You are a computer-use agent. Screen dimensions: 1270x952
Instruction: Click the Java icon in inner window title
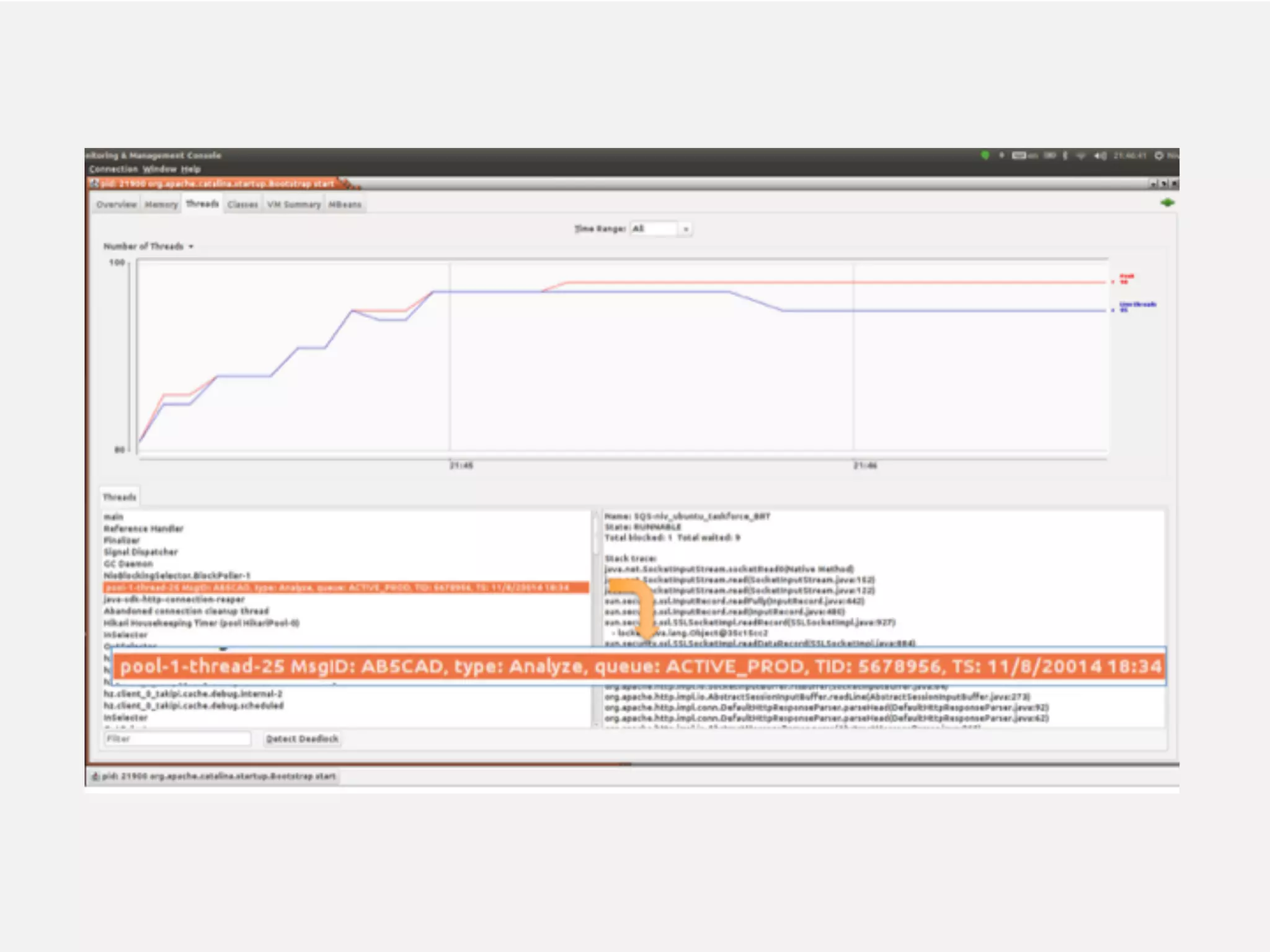coord(94,183)
